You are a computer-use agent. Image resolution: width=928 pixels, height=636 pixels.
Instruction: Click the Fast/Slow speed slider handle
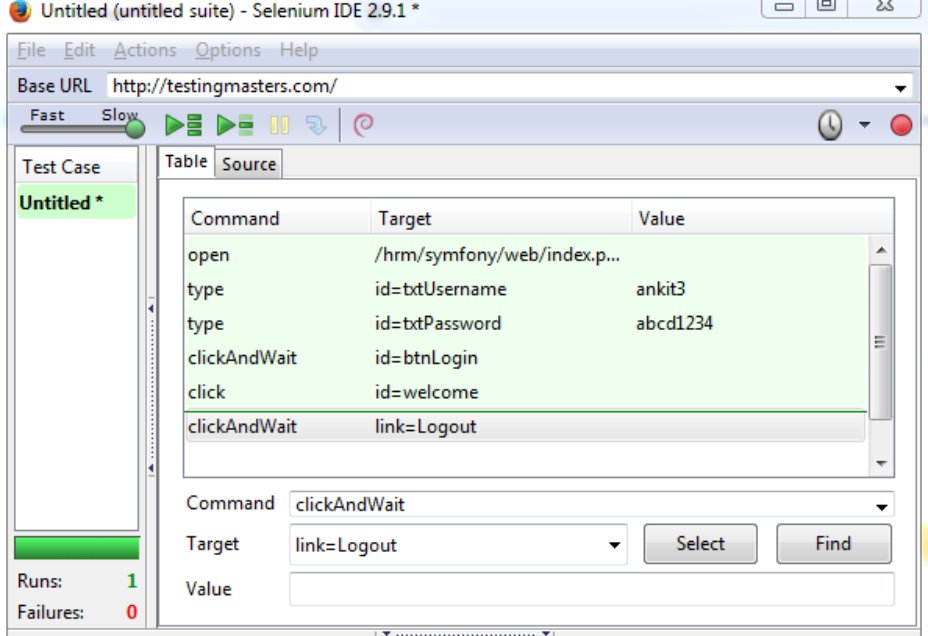[x=135, y=127]
